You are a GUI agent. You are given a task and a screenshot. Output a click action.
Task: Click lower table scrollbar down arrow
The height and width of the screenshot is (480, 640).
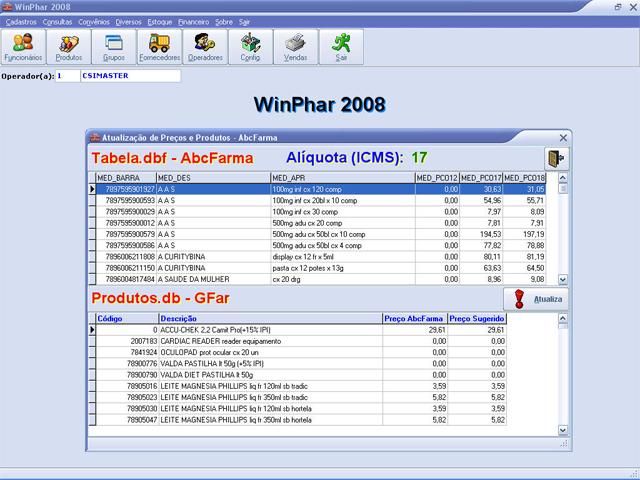point(563,430)
